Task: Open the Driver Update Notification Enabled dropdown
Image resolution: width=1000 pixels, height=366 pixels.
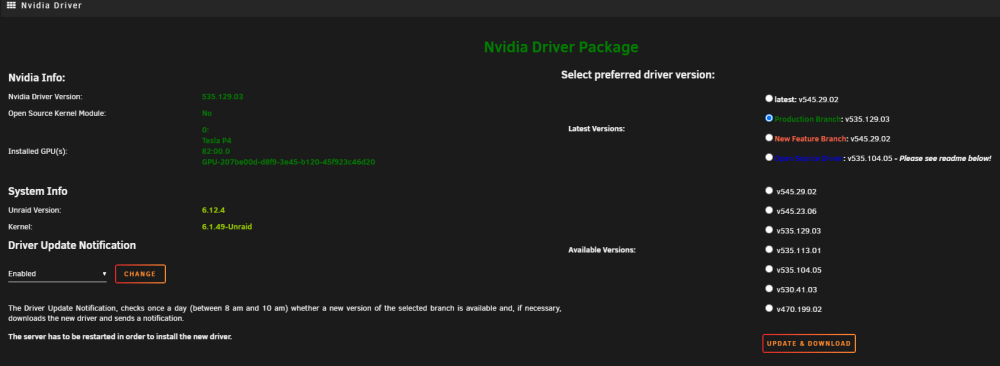Action: click(57, 274)
